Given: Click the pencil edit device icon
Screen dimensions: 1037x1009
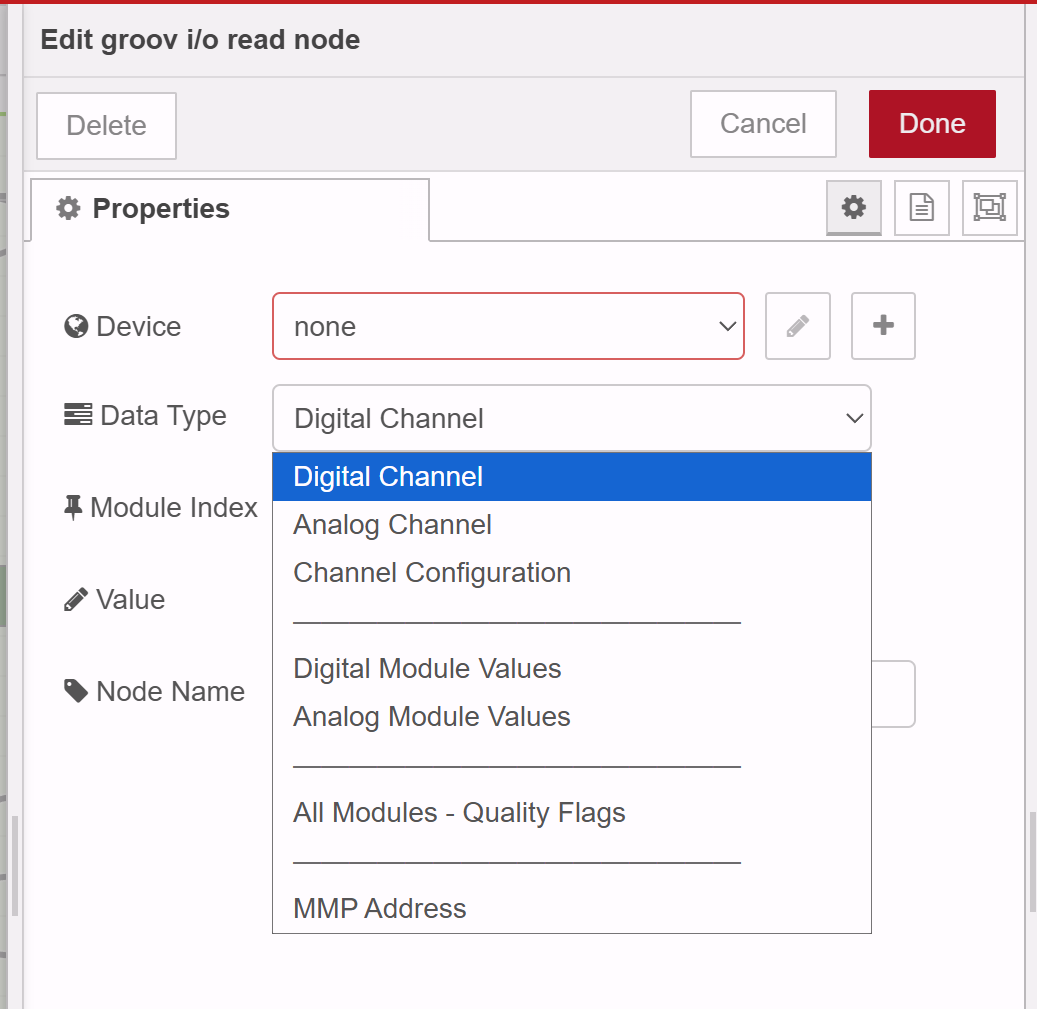Looking at the screenshot, I should (x=797, y=326).
